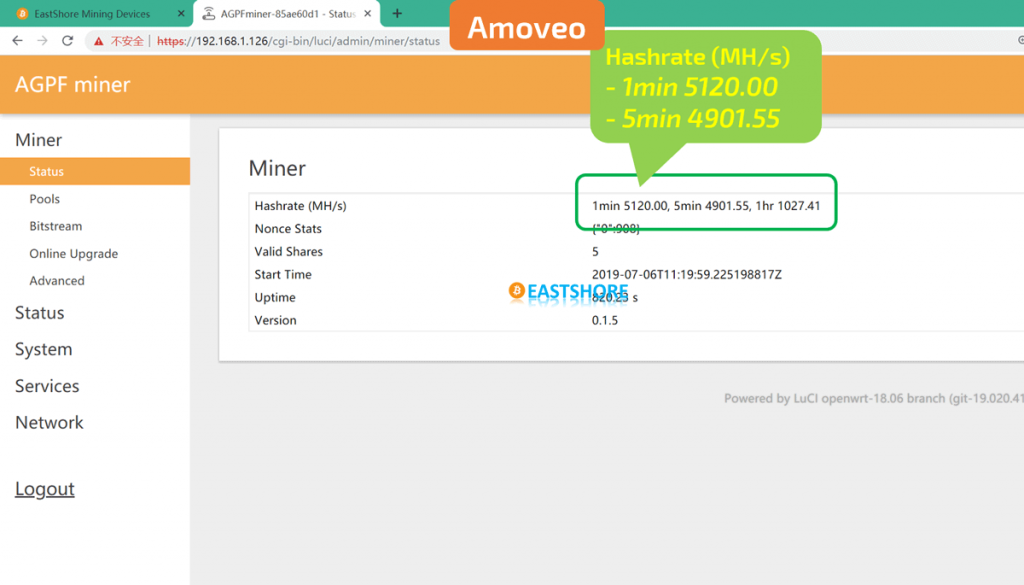This screenshot has width=1024, height=585.
Task: Click the Logout link
Action: 44,488
